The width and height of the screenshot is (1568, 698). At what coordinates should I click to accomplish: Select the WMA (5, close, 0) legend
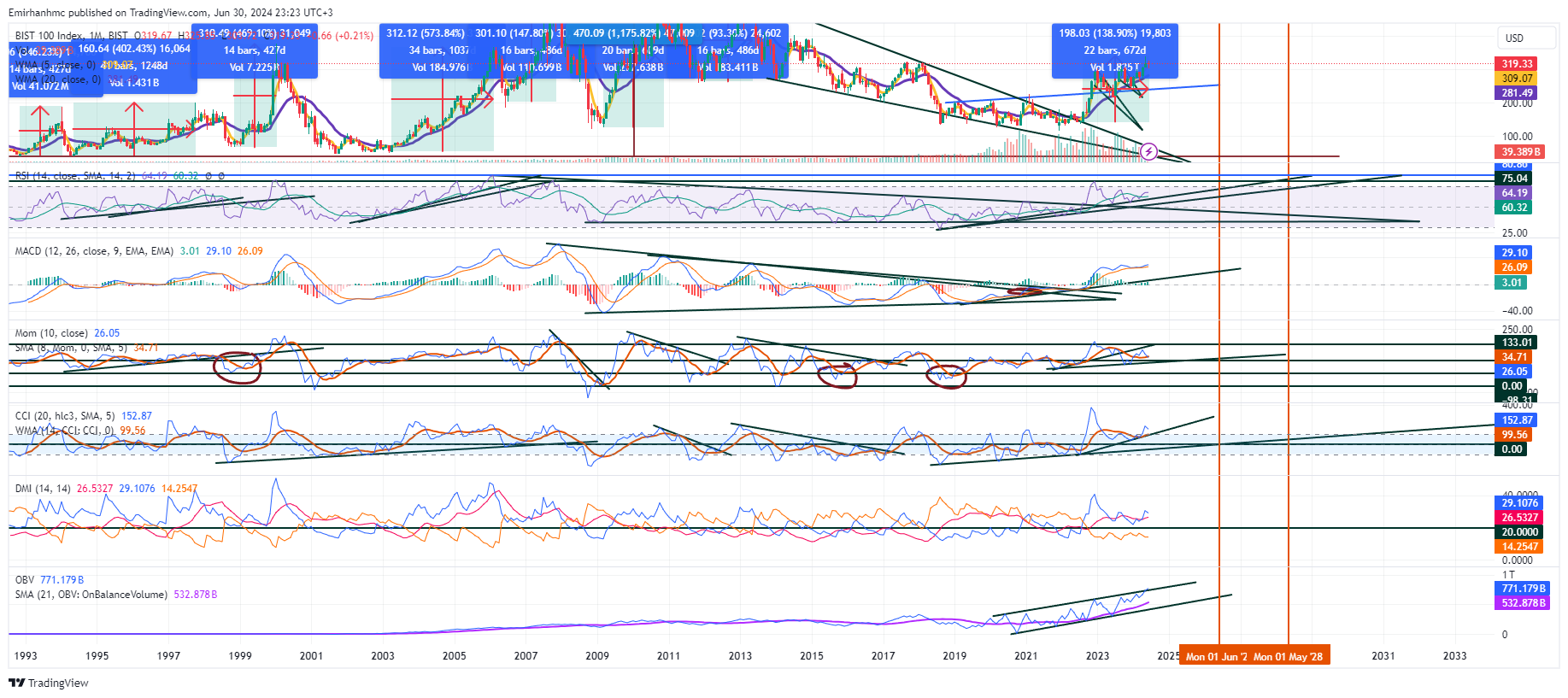55,65
